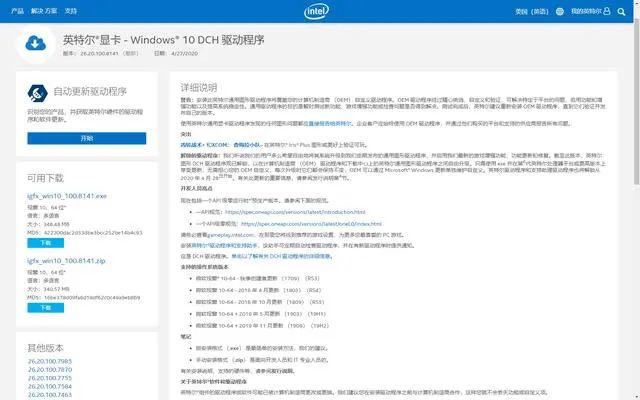Click the cloud download icon beside the title
This screenshot has height=400, width=640.
pyautogui.click(x=36, y=43)
